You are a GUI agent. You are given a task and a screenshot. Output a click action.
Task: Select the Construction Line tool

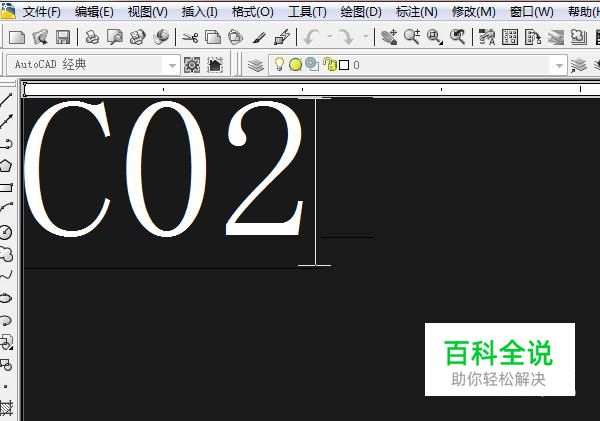7,122
